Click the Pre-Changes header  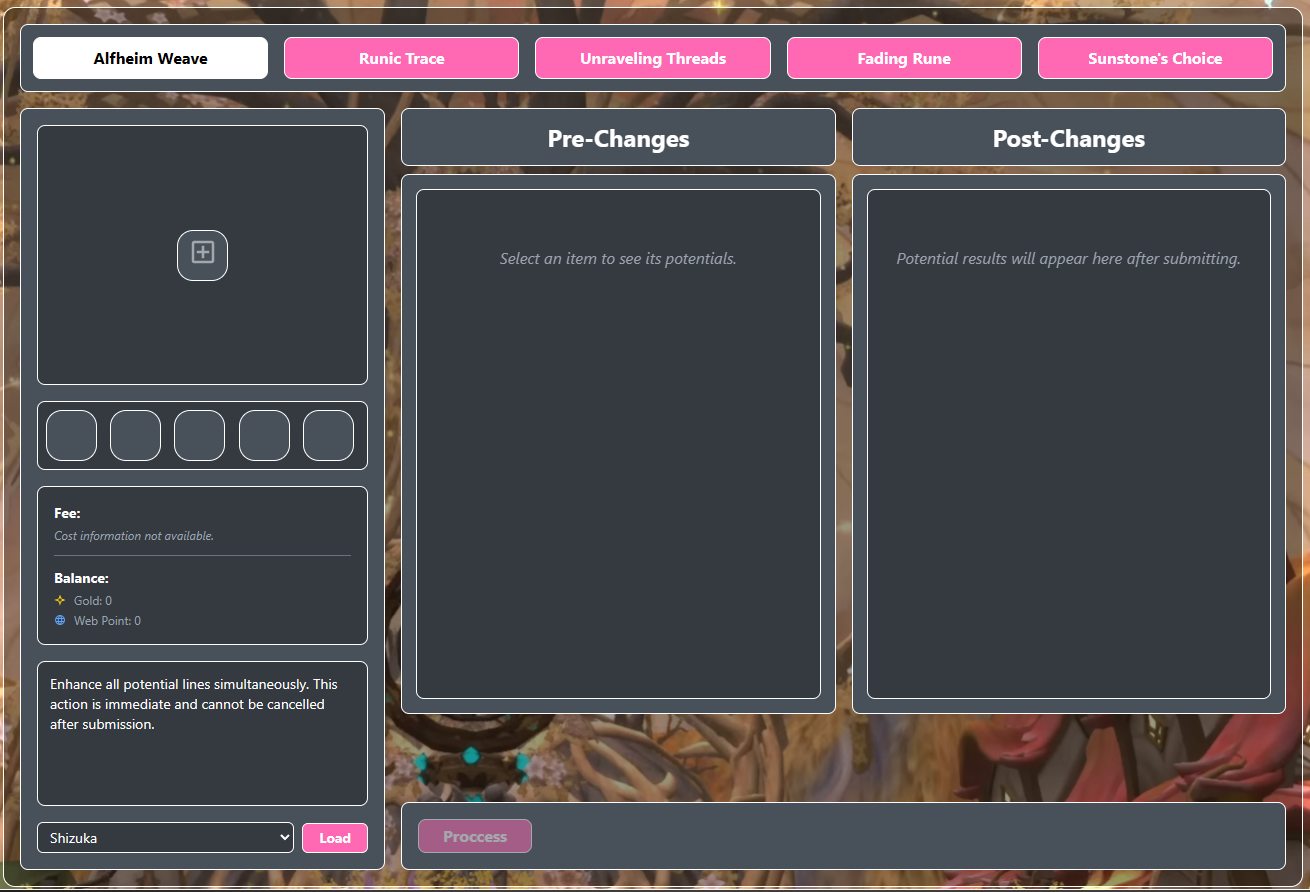pyautogui.click(x=618, y=138)
